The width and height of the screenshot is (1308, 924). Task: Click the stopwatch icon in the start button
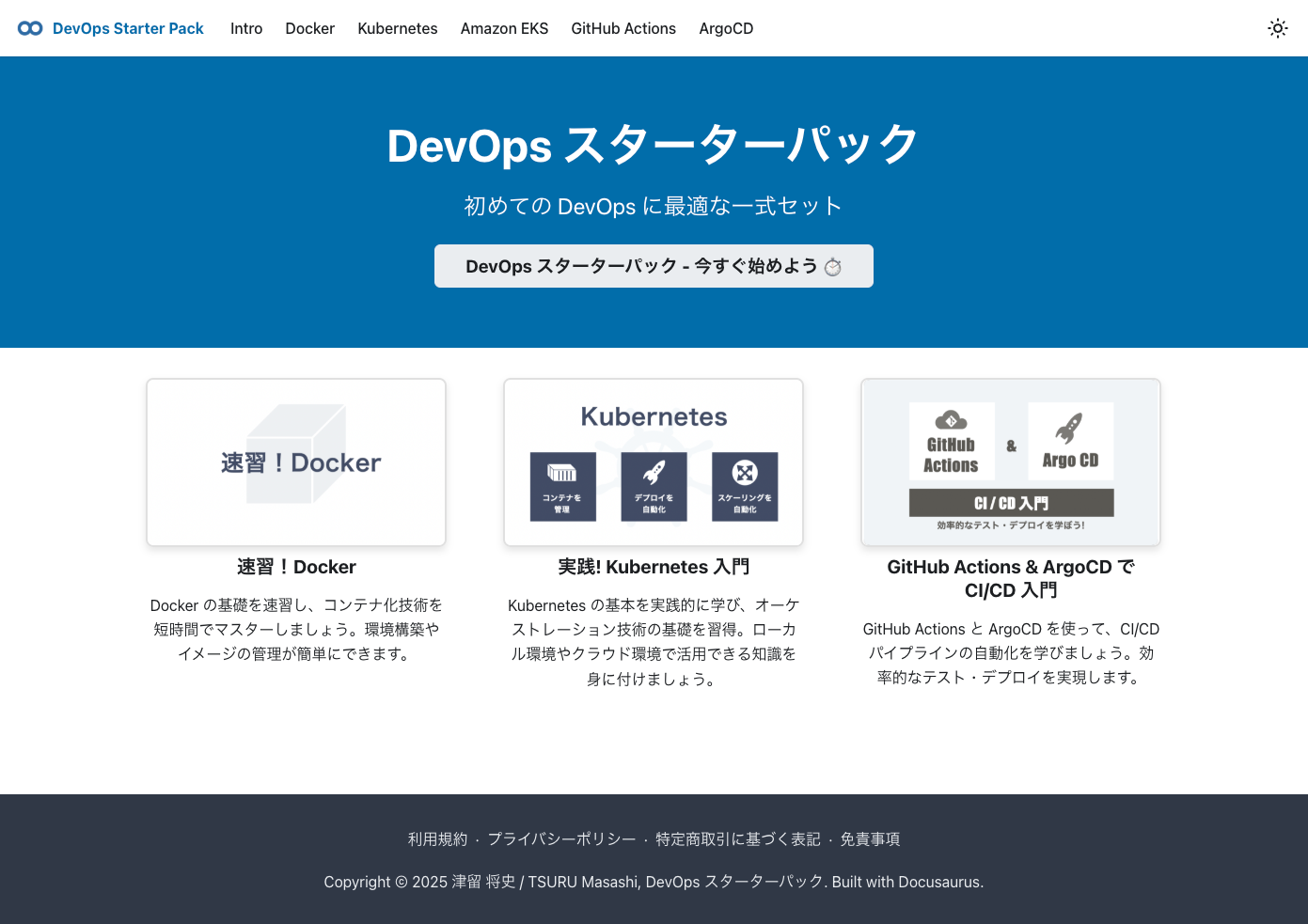click(832, 267)
